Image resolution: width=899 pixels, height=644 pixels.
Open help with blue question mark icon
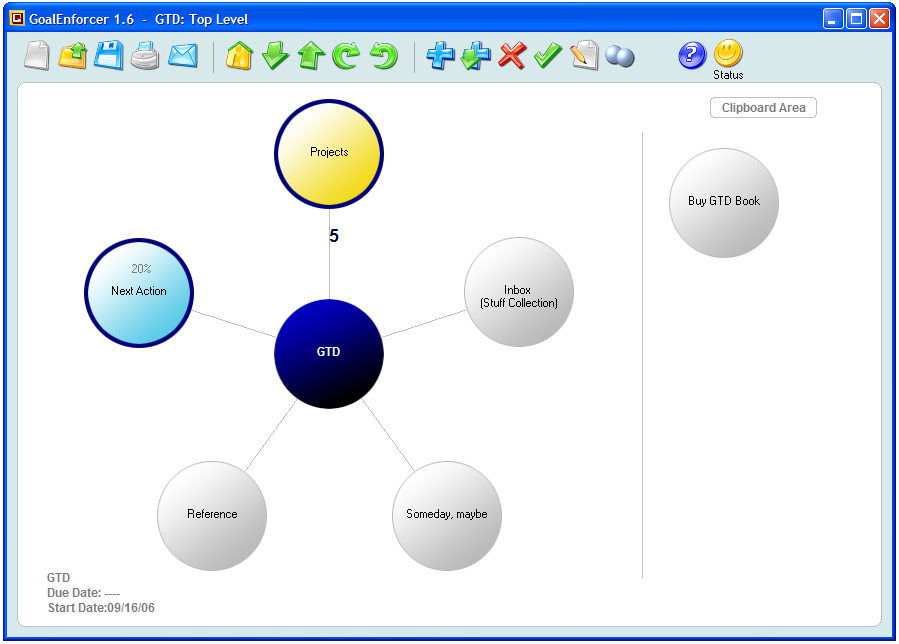pyautogui.click(x=692, y=56)
